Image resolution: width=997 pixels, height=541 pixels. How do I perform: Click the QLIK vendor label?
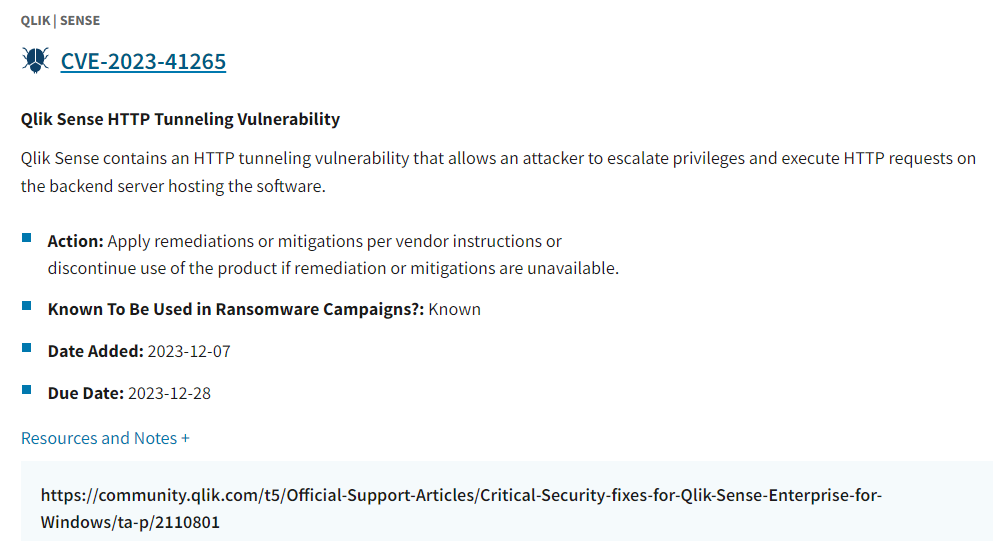point(35,20)
